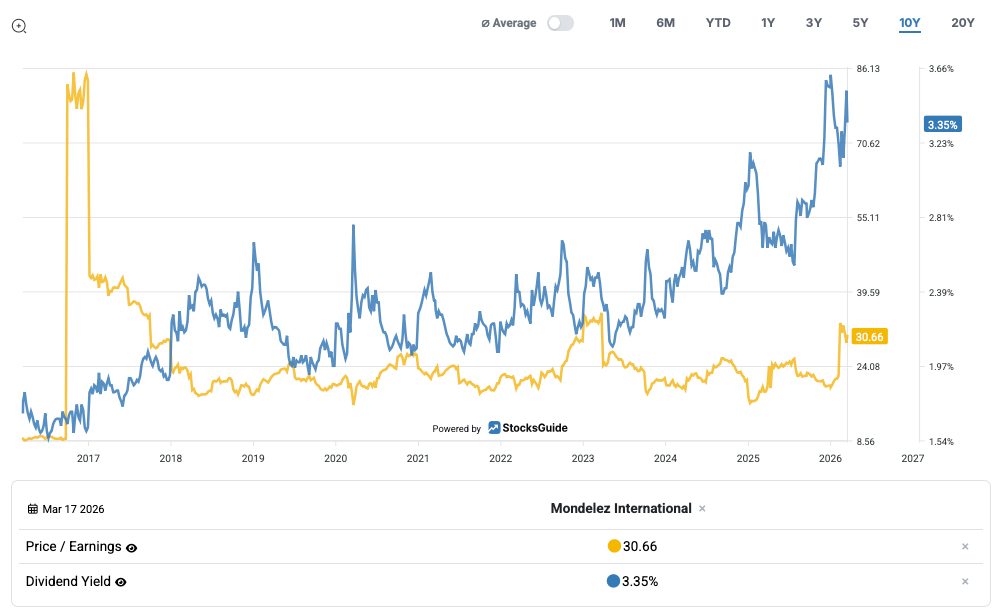
Task: Select the 6M time range
Action: [665, 23]
